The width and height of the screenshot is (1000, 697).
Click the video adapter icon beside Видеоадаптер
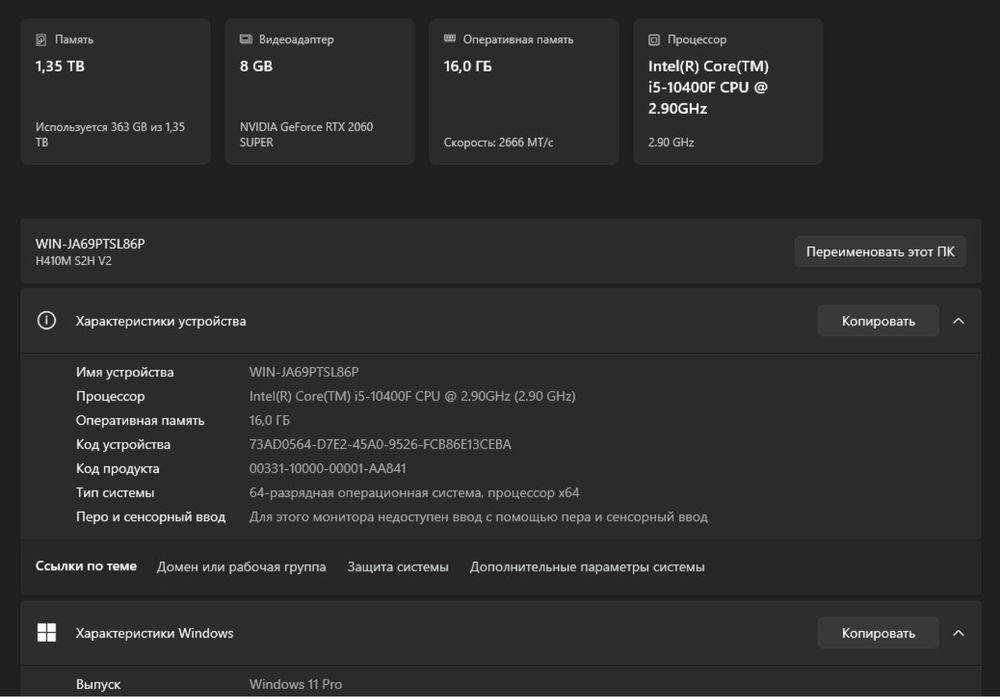pos(246,40)
